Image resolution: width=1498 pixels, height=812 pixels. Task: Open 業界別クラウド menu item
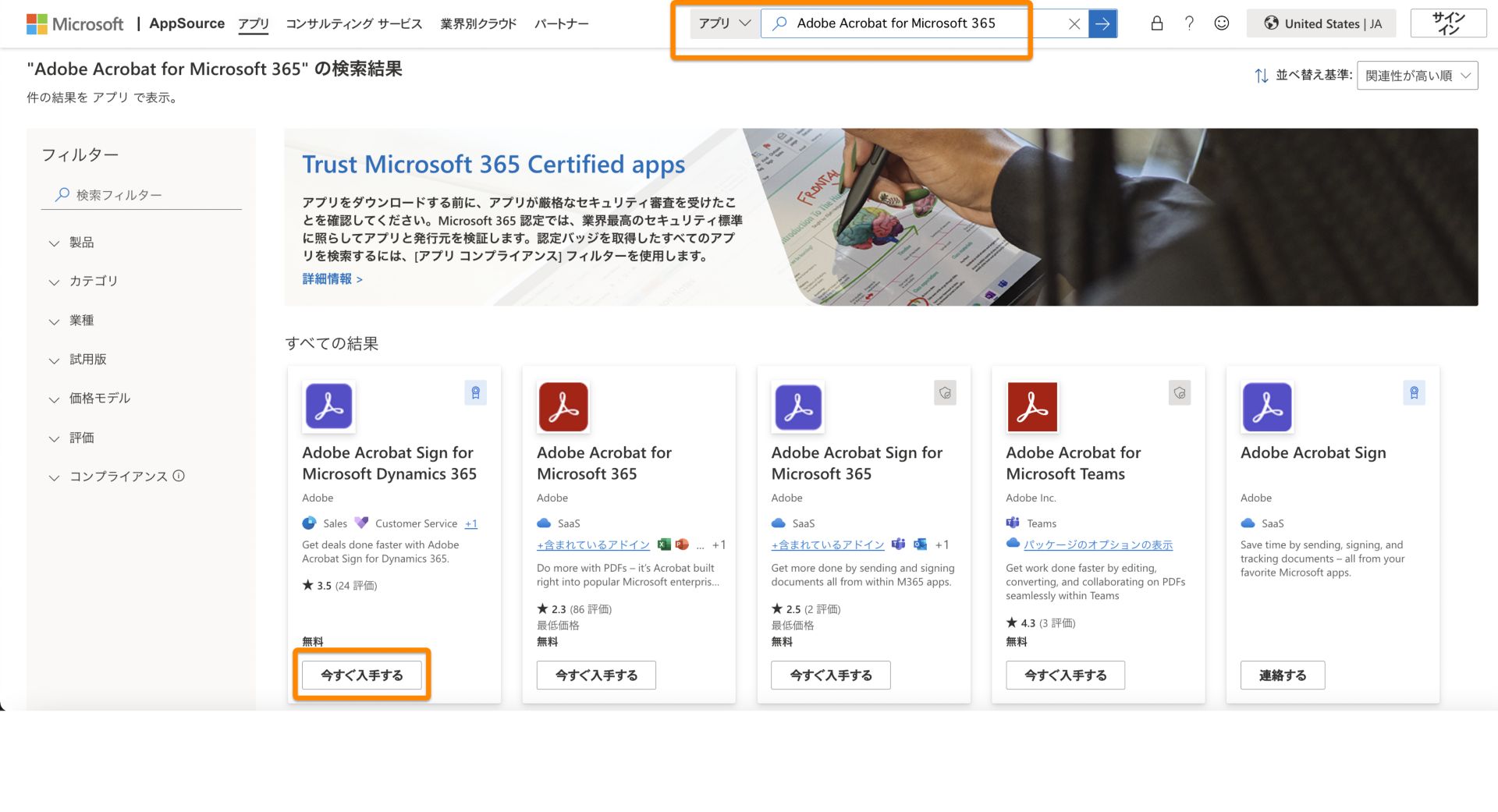coord(478,23)
